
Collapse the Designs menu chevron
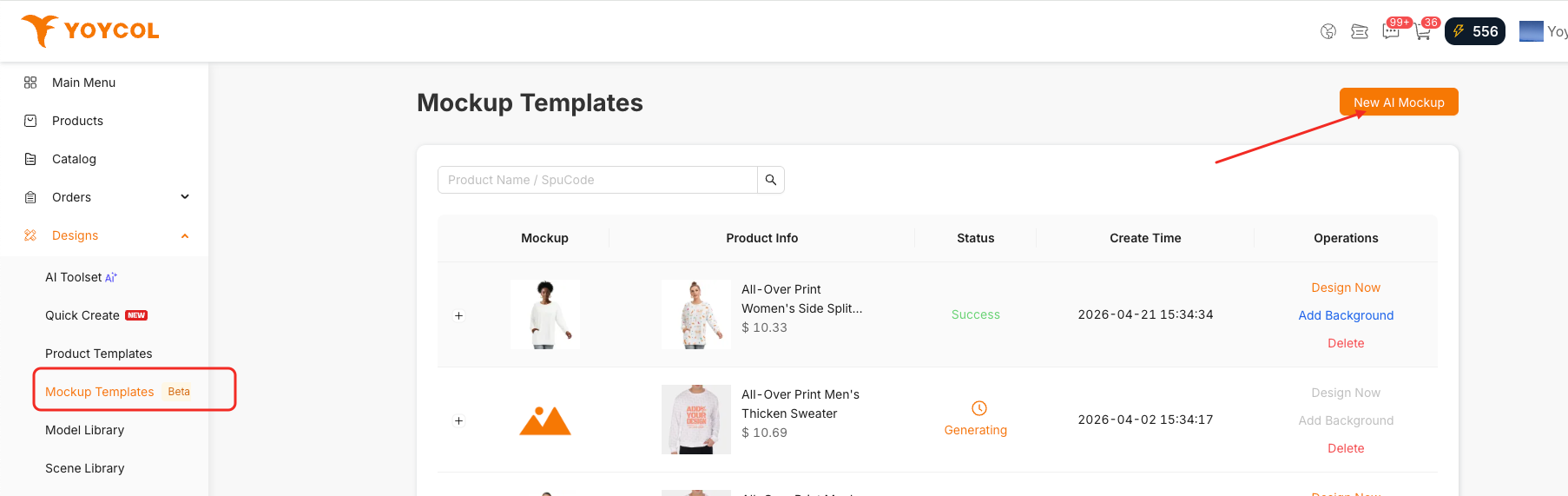point(185,236)
